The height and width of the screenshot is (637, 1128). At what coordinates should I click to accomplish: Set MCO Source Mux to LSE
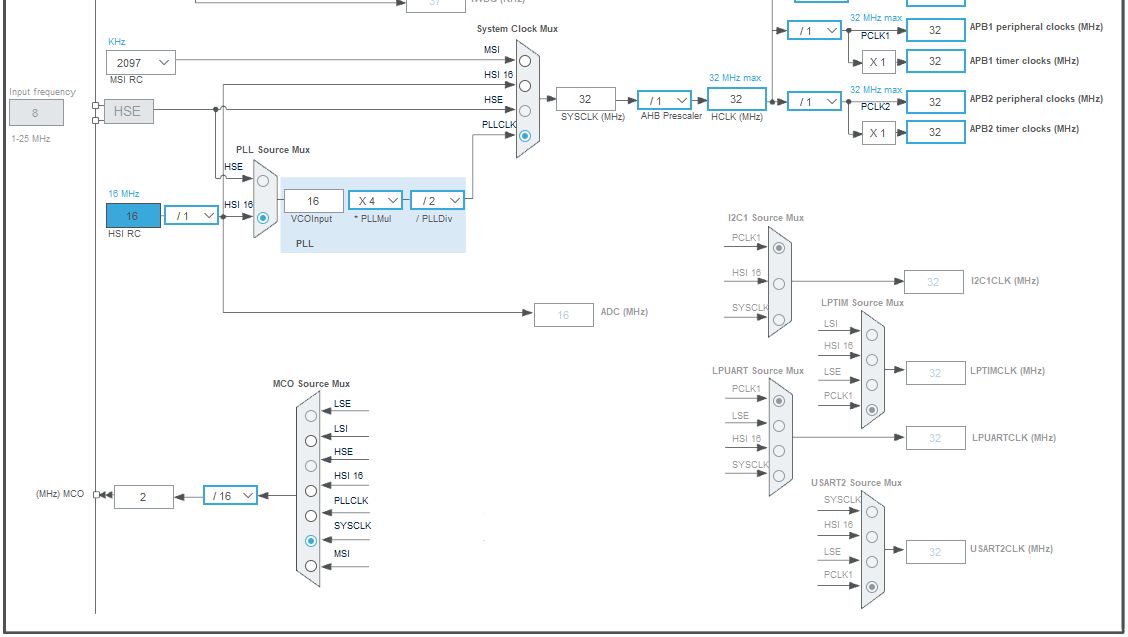click(x=311, y=416)
